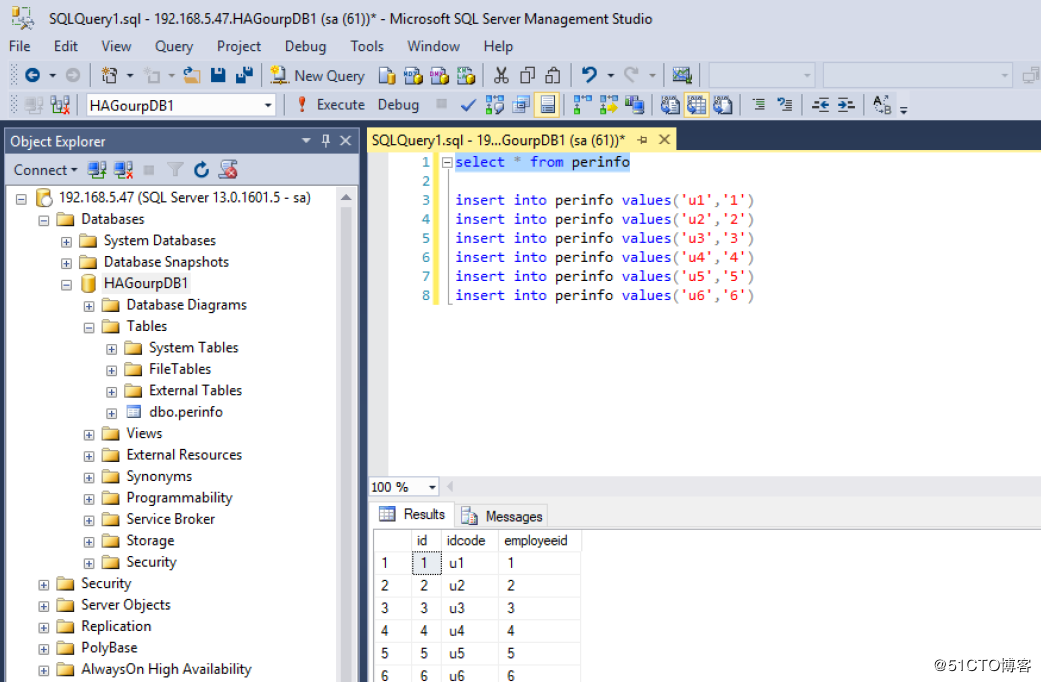
Task: Click the Uncomment Selected Lines icon
Action: [x=785, y=105]
